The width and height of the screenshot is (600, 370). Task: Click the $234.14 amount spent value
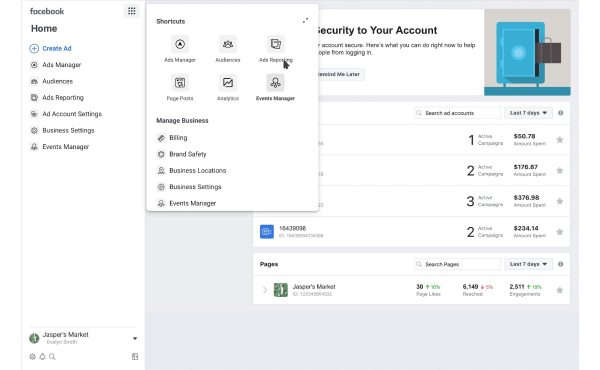[526, 228]
